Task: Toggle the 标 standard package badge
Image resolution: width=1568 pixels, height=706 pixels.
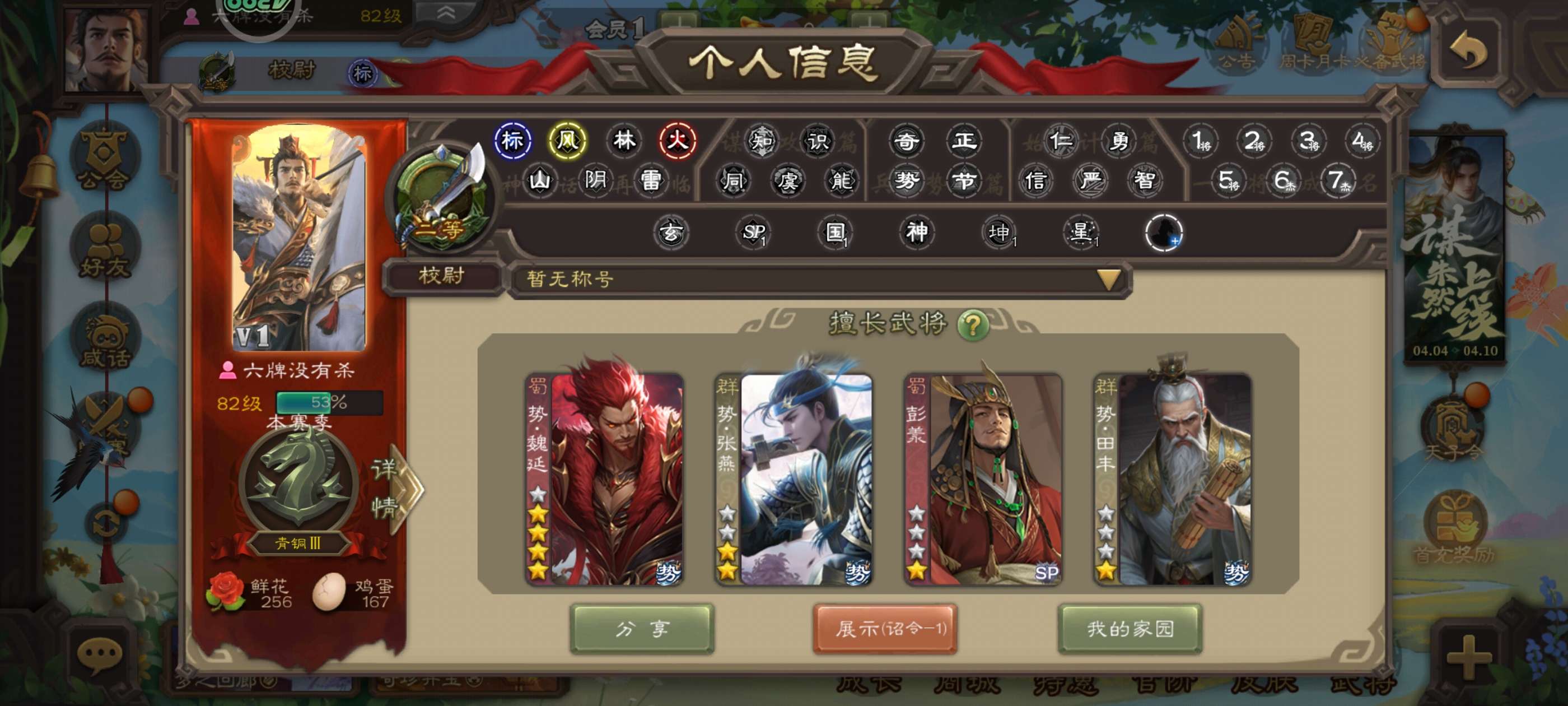Action: pyautogui.click(x=512, y=141)
